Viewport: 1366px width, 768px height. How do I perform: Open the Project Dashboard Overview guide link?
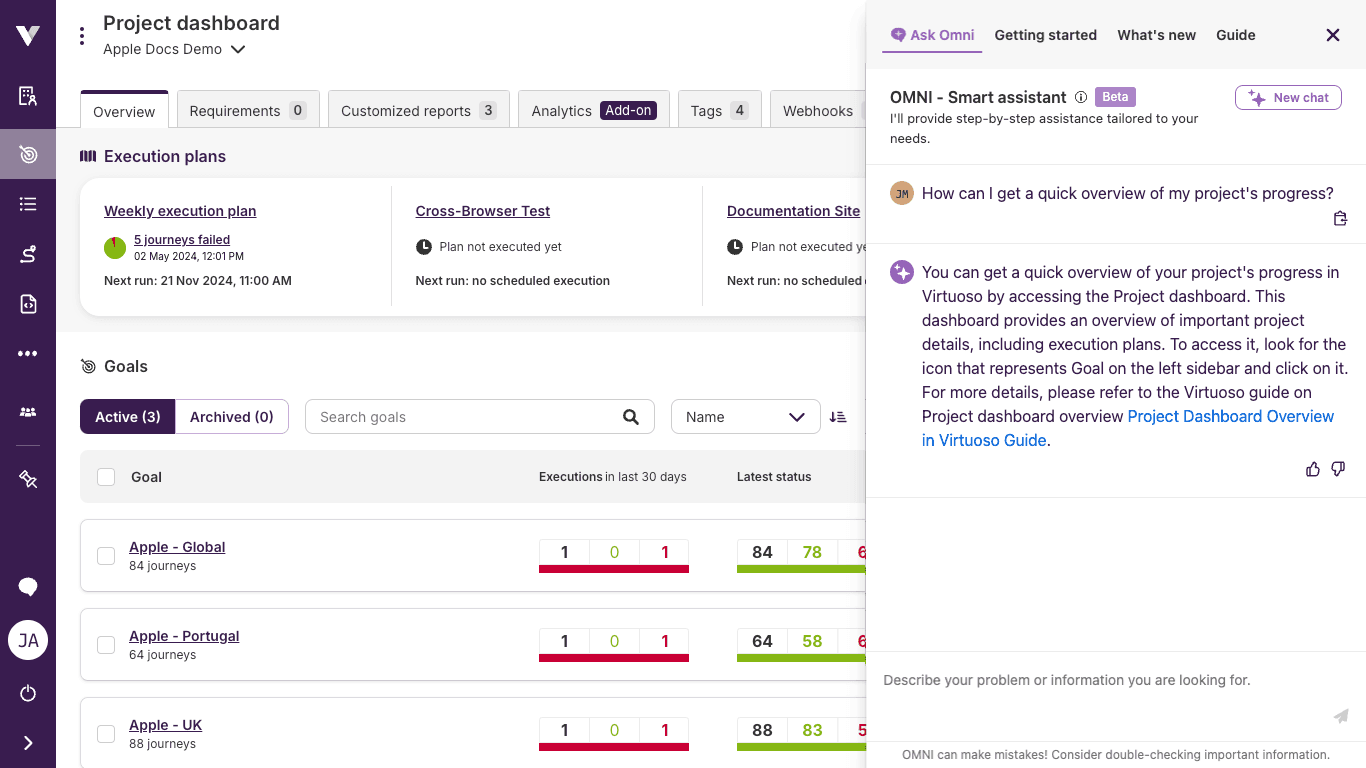[1230, 416]
